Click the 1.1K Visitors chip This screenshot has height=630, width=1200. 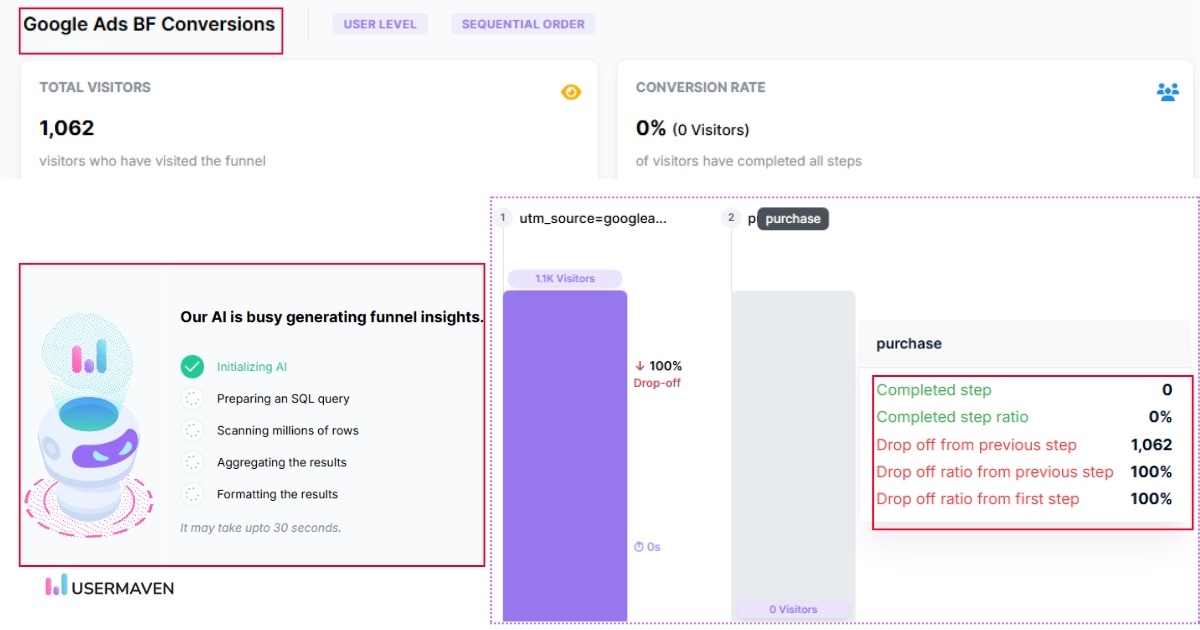pyautogui.click(x=564, y=278)
